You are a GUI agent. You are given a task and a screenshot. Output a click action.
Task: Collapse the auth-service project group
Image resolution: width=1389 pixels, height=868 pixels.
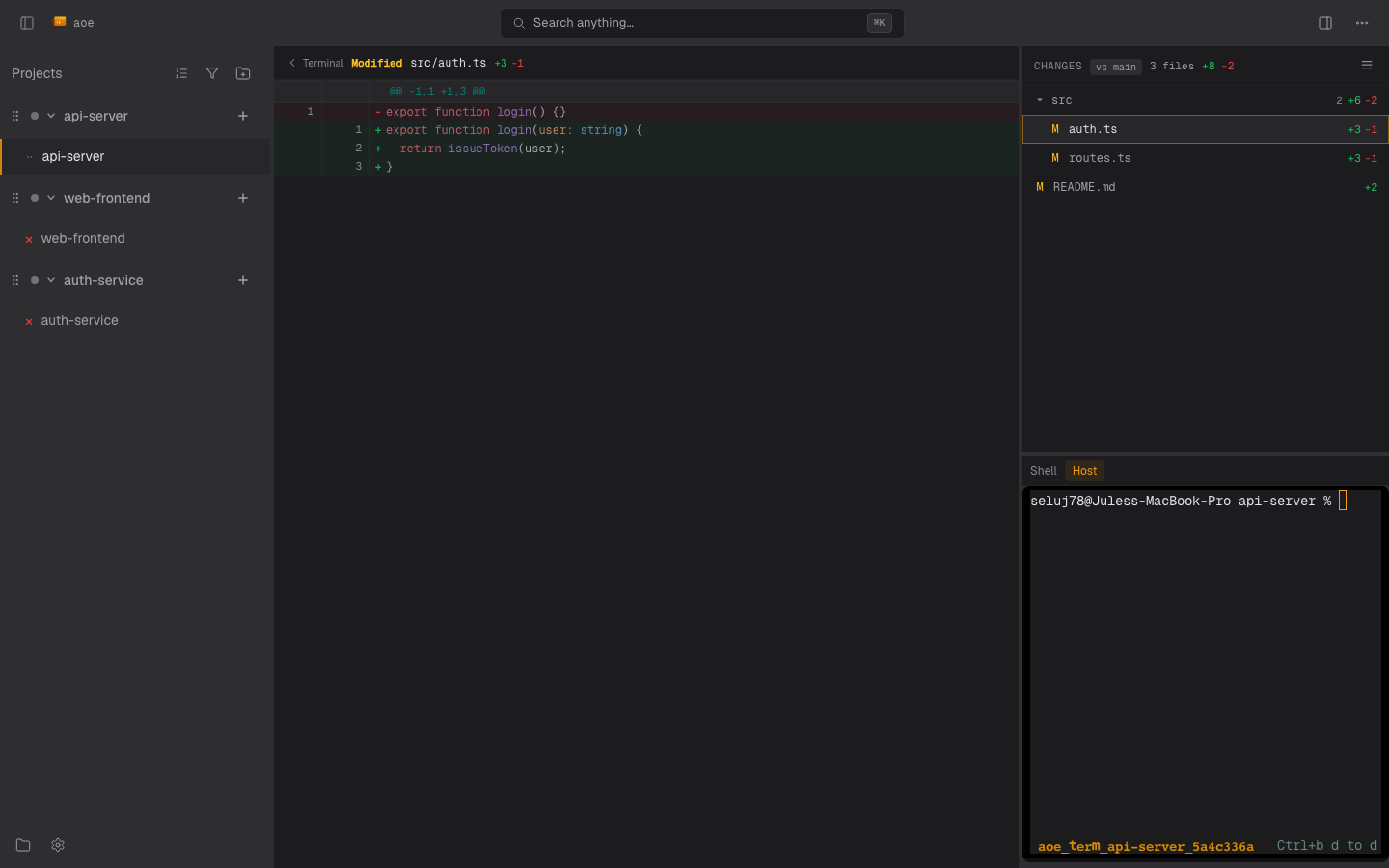51,280
